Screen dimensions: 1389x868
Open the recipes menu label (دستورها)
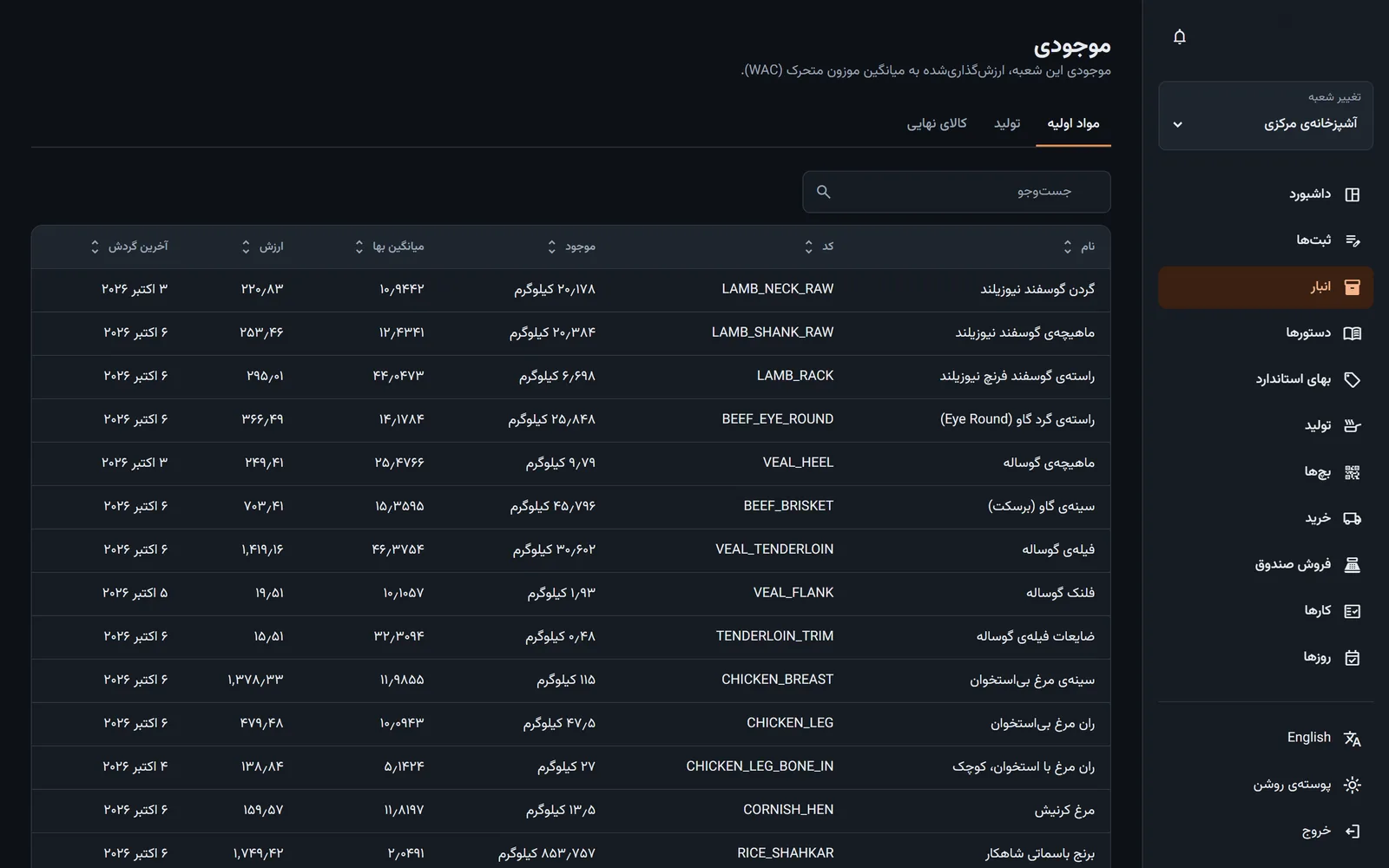click(x=1308, y=332)
